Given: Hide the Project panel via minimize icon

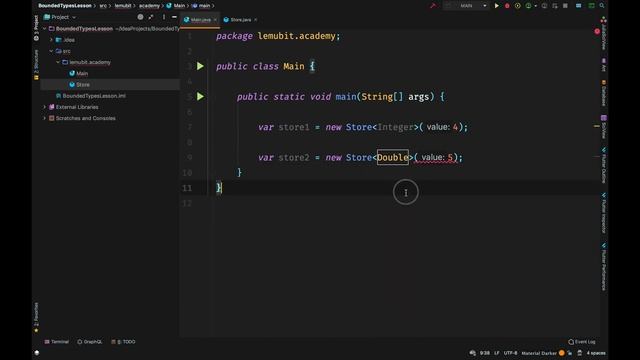Looking at the screenshot, I should click(x=174, y=17).
